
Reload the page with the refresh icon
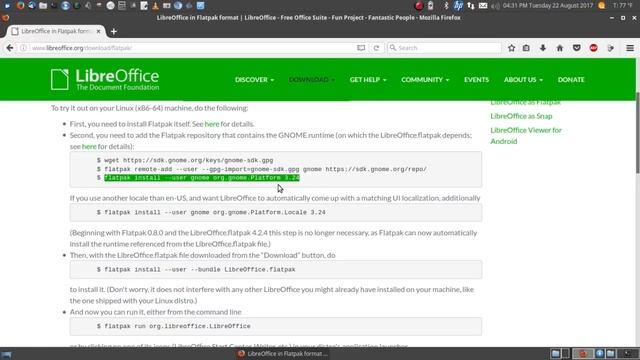376,48
